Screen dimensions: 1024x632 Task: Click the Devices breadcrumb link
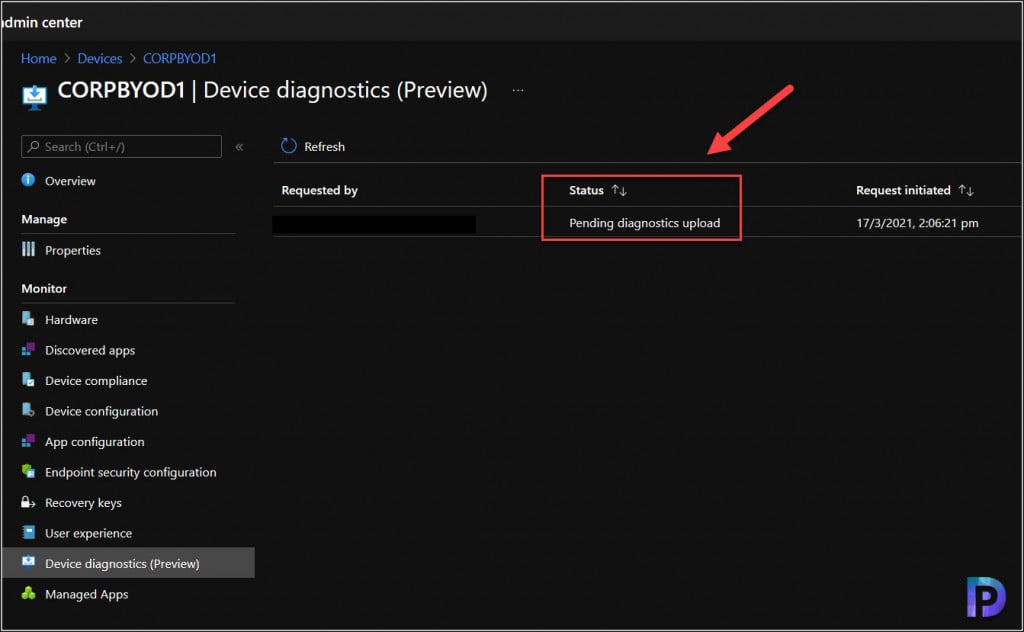[100, 58]
